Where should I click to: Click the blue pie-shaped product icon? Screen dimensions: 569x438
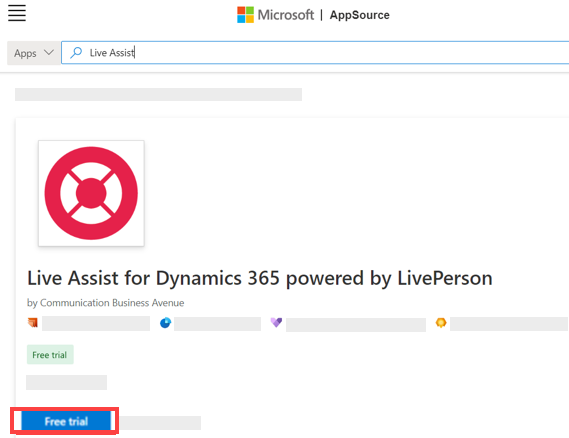(165, 323)
